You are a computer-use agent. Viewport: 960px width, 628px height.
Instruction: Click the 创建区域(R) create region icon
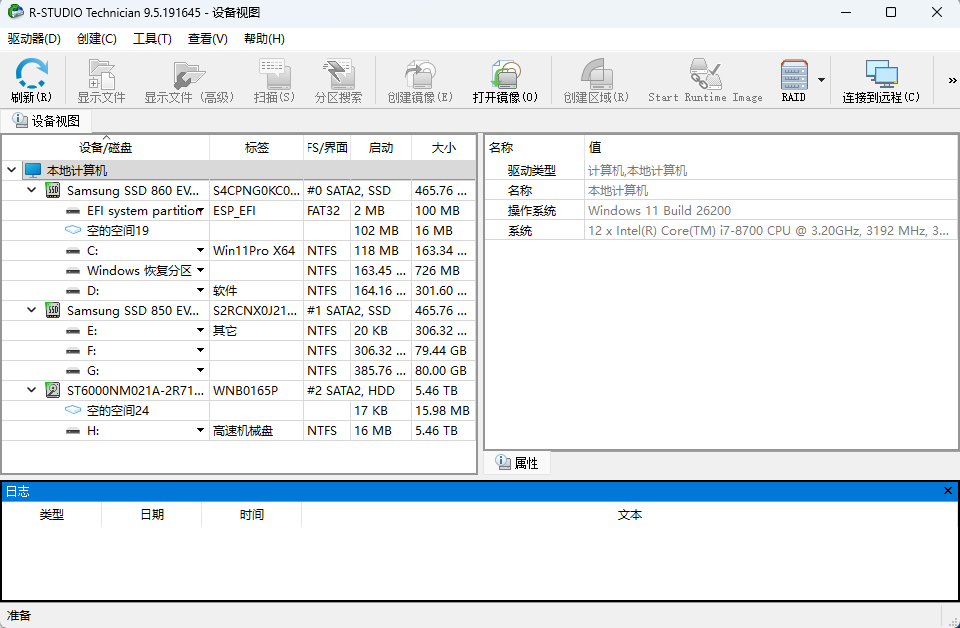[x=596, y=80]
